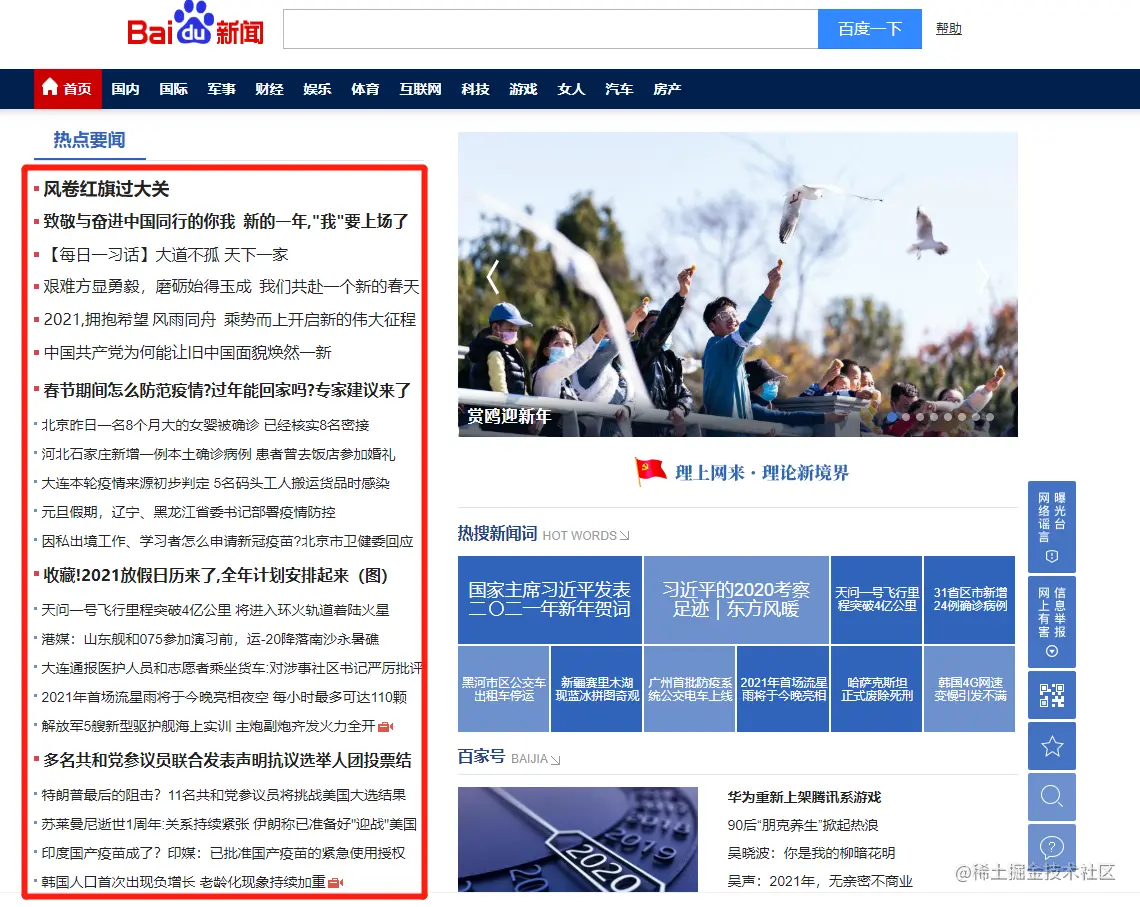Open the 游戏 navigation tab
1140x907 pixels.
point(523,89)
